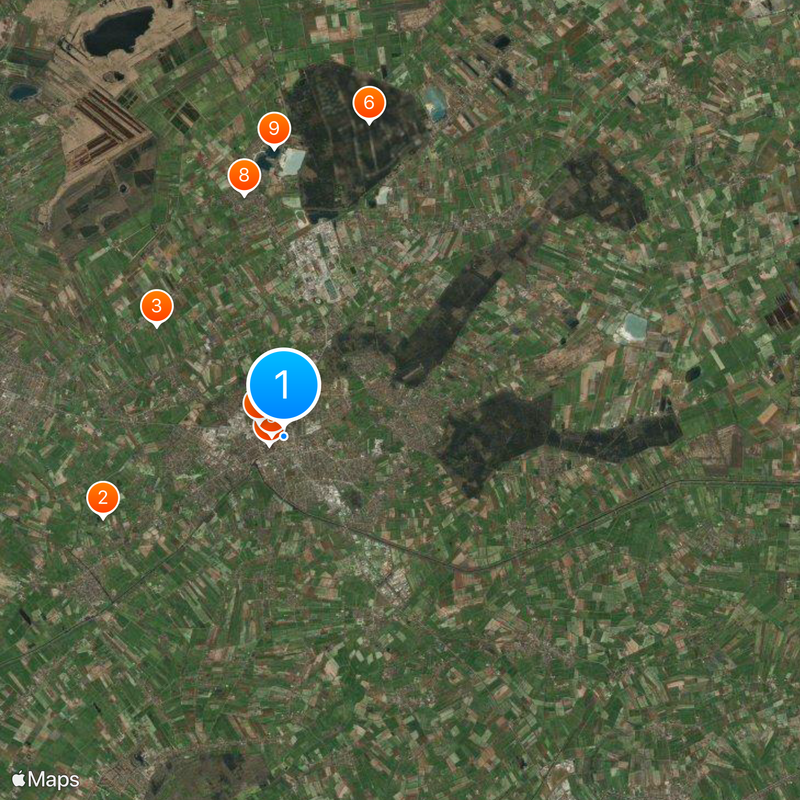Open the Apple Maps logo link

45,780
